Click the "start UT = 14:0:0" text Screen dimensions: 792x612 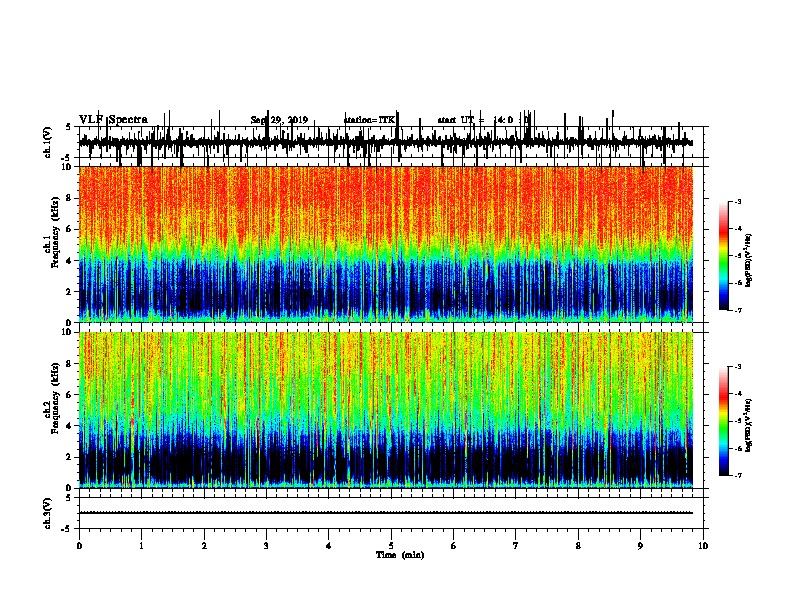(484, 120)
